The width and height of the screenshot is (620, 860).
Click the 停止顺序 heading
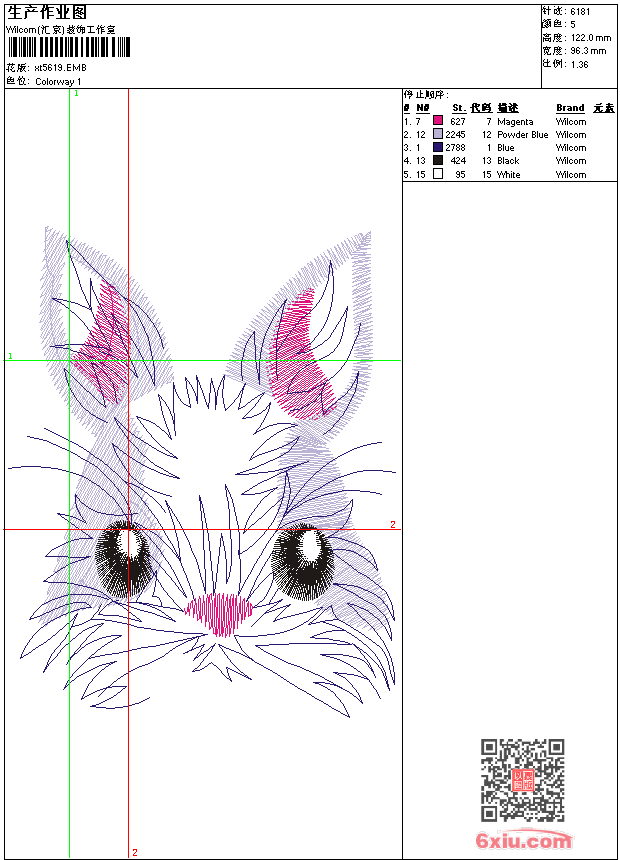click(426, 95)
